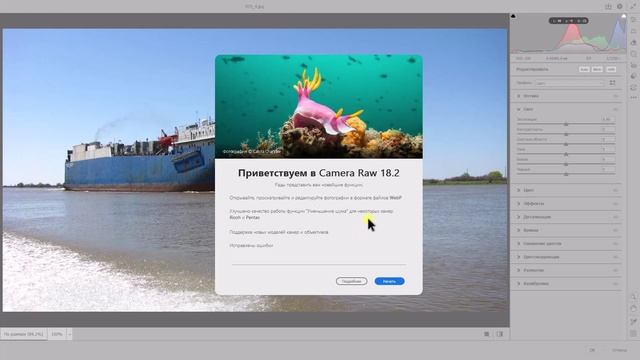The image size is (640, 360).
Task: Expand the Смешение цветов panel
Action: [519, 244]
